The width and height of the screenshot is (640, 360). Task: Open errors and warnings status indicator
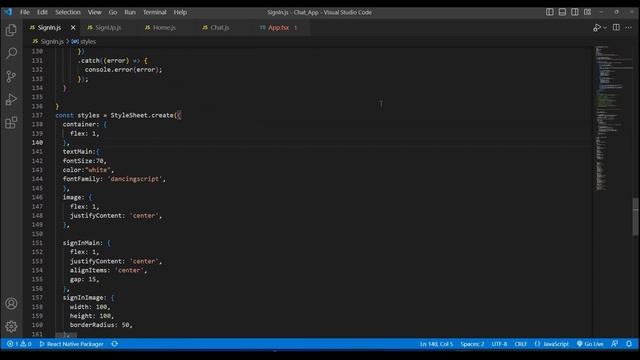19,344
